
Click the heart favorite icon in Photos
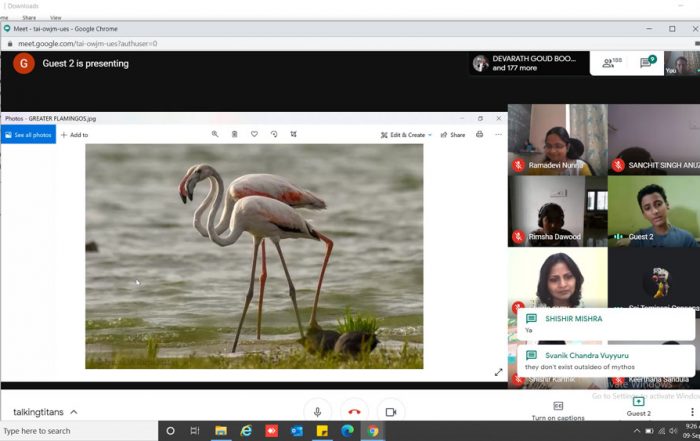(254, 134)
